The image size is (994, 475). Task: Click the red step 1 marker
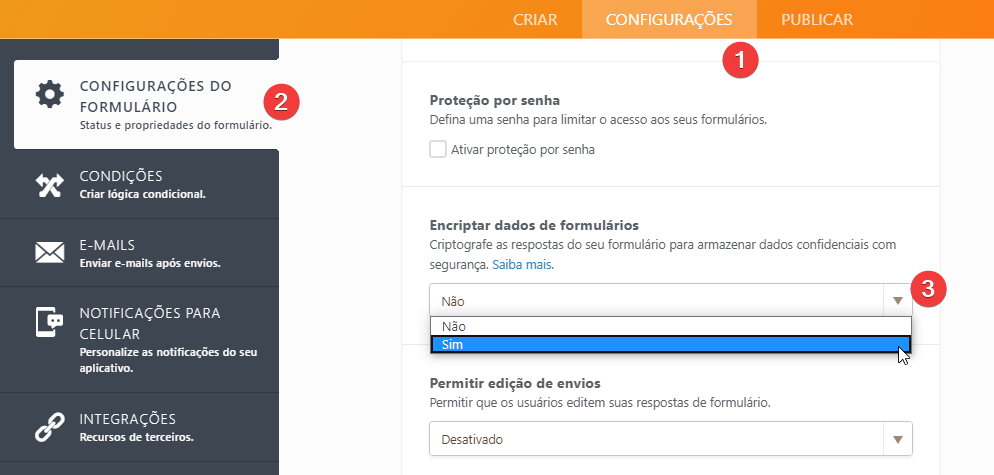(x=740, y=60)
